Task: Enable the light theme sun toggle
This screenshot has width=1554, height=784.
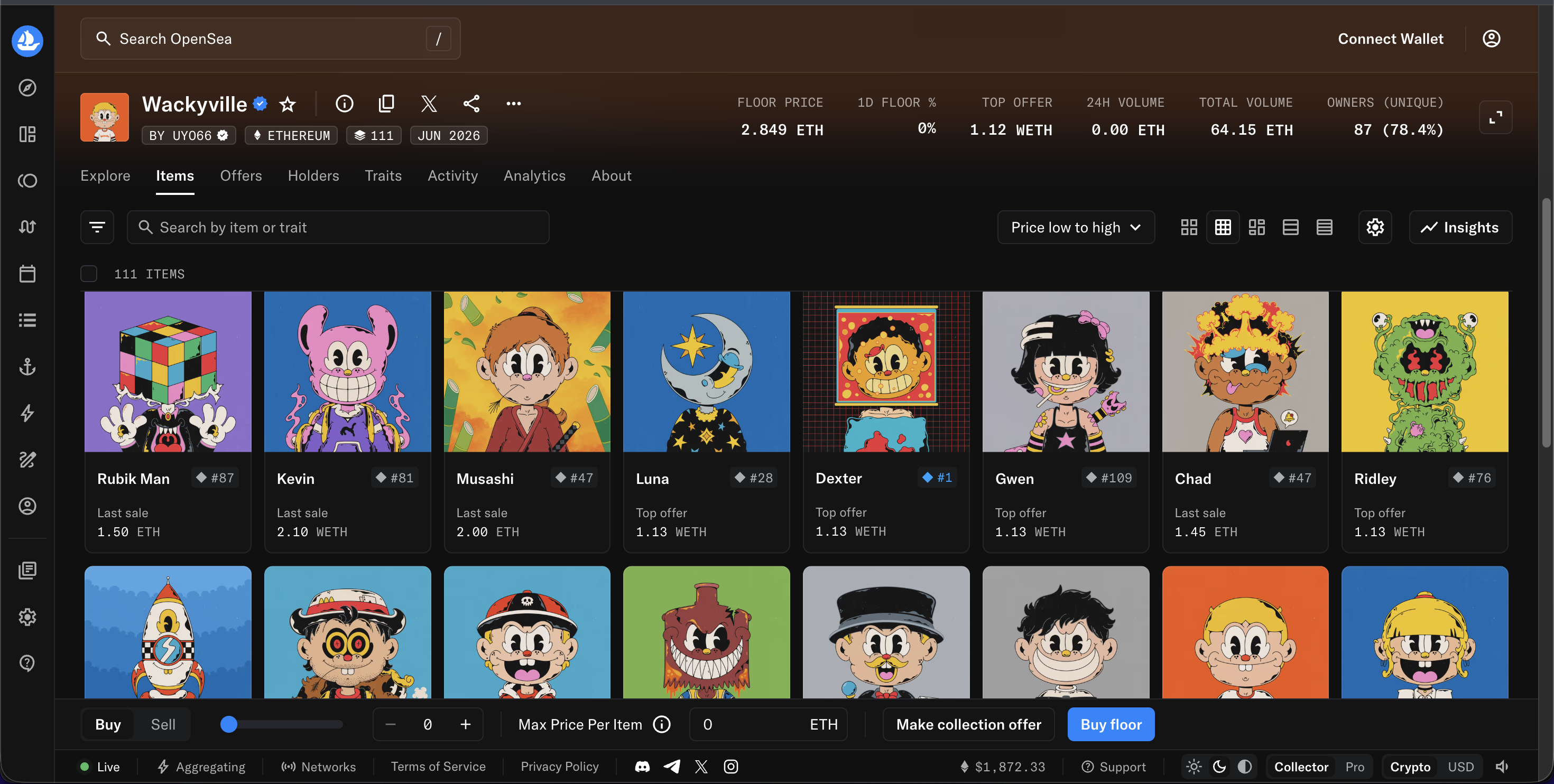Action: (1194, 767)
